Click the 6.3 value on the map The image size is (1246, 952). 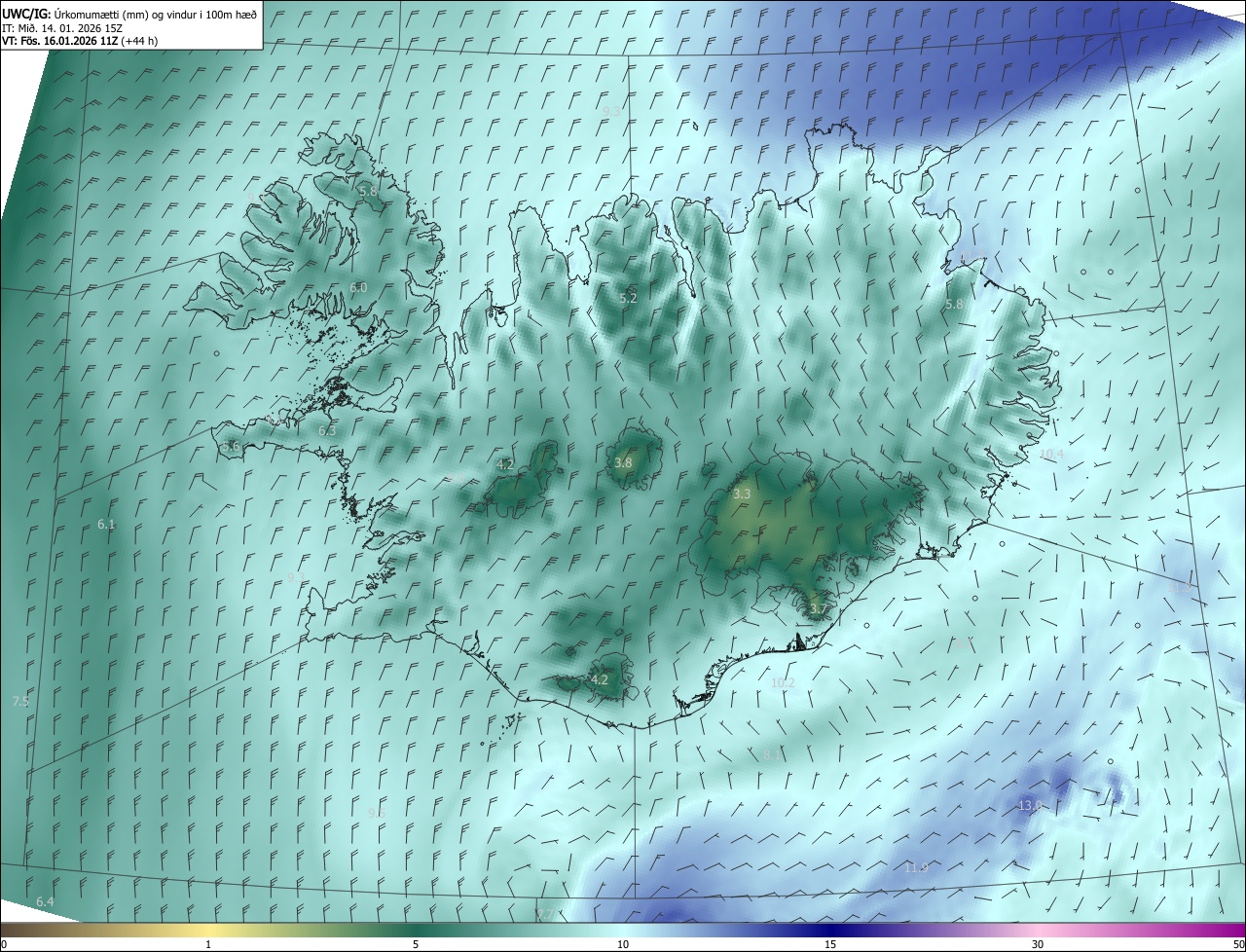(327, 430)
